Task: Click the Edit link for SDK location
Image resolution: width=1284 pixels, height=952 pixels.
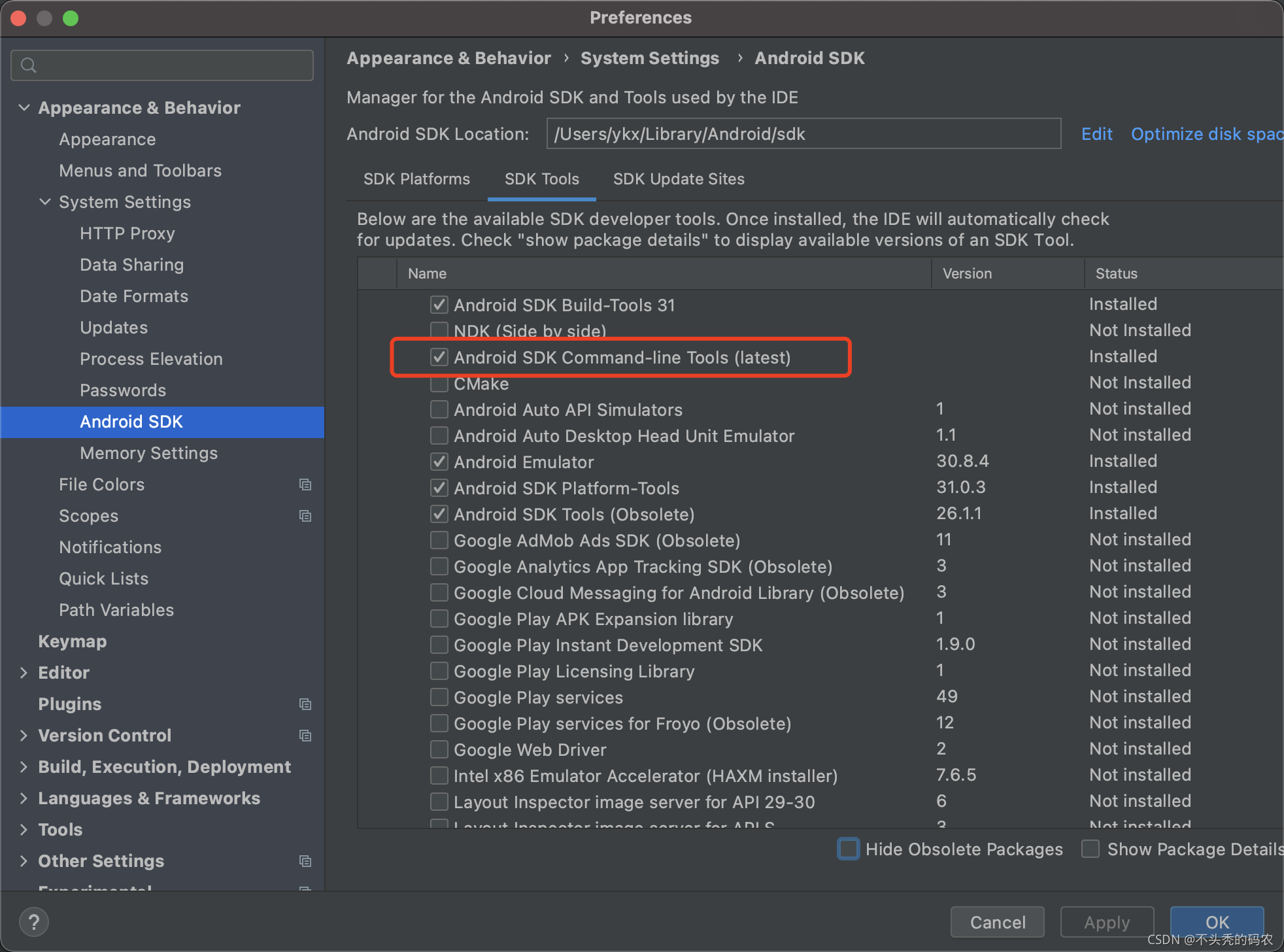Action: pos(1096,134)
